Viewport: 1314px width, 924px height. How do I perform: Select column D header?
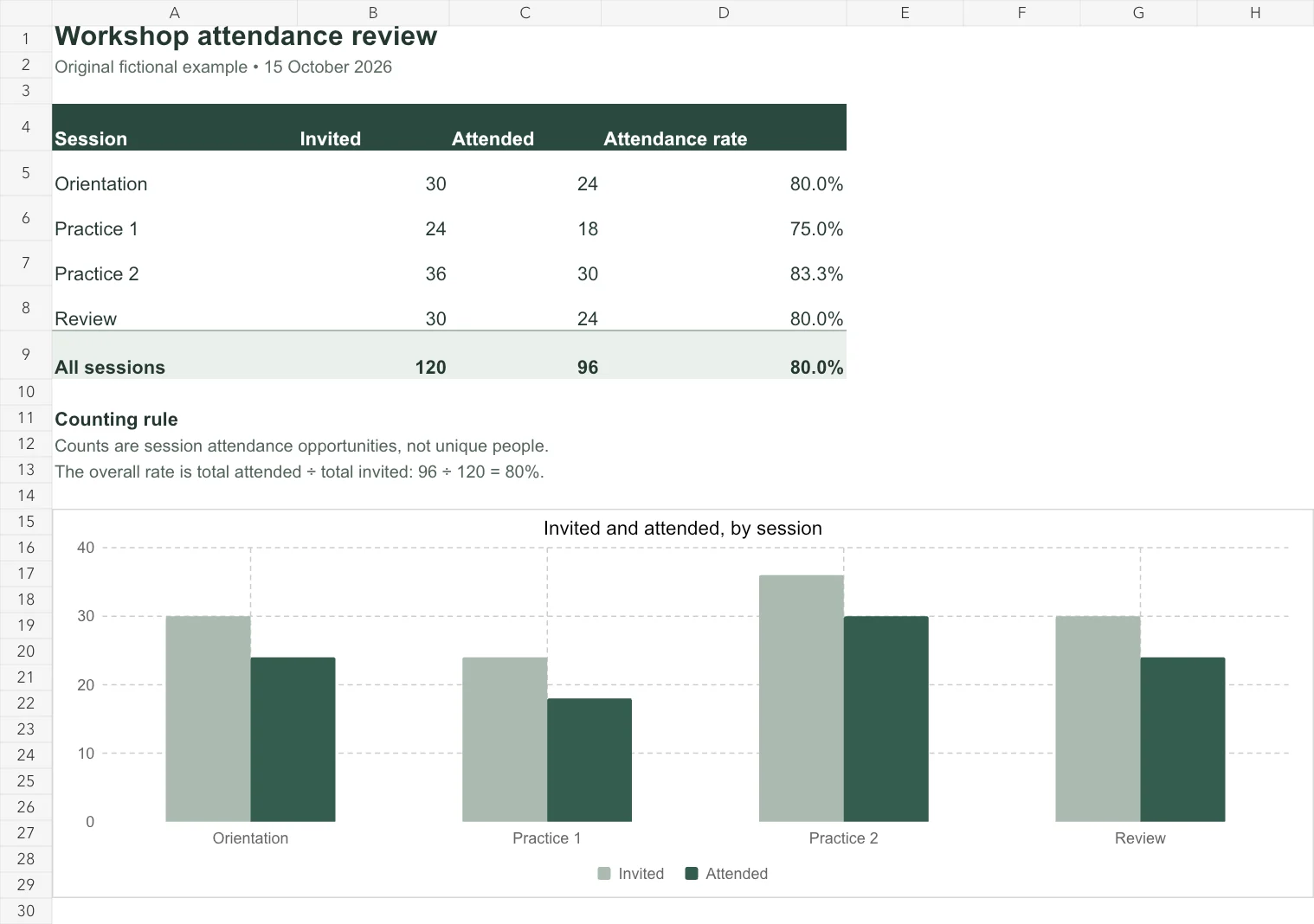pos(724,13)
